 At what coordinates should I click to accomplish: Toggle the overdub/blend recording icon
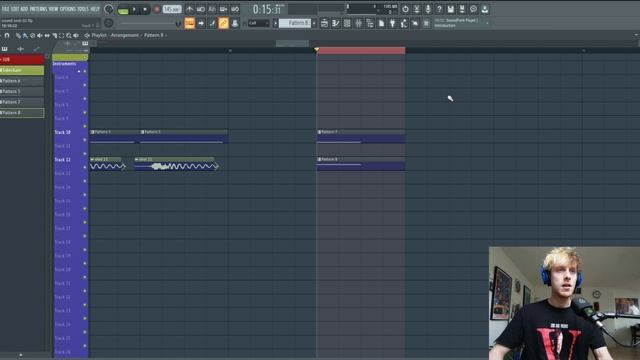tap(224, 9)
